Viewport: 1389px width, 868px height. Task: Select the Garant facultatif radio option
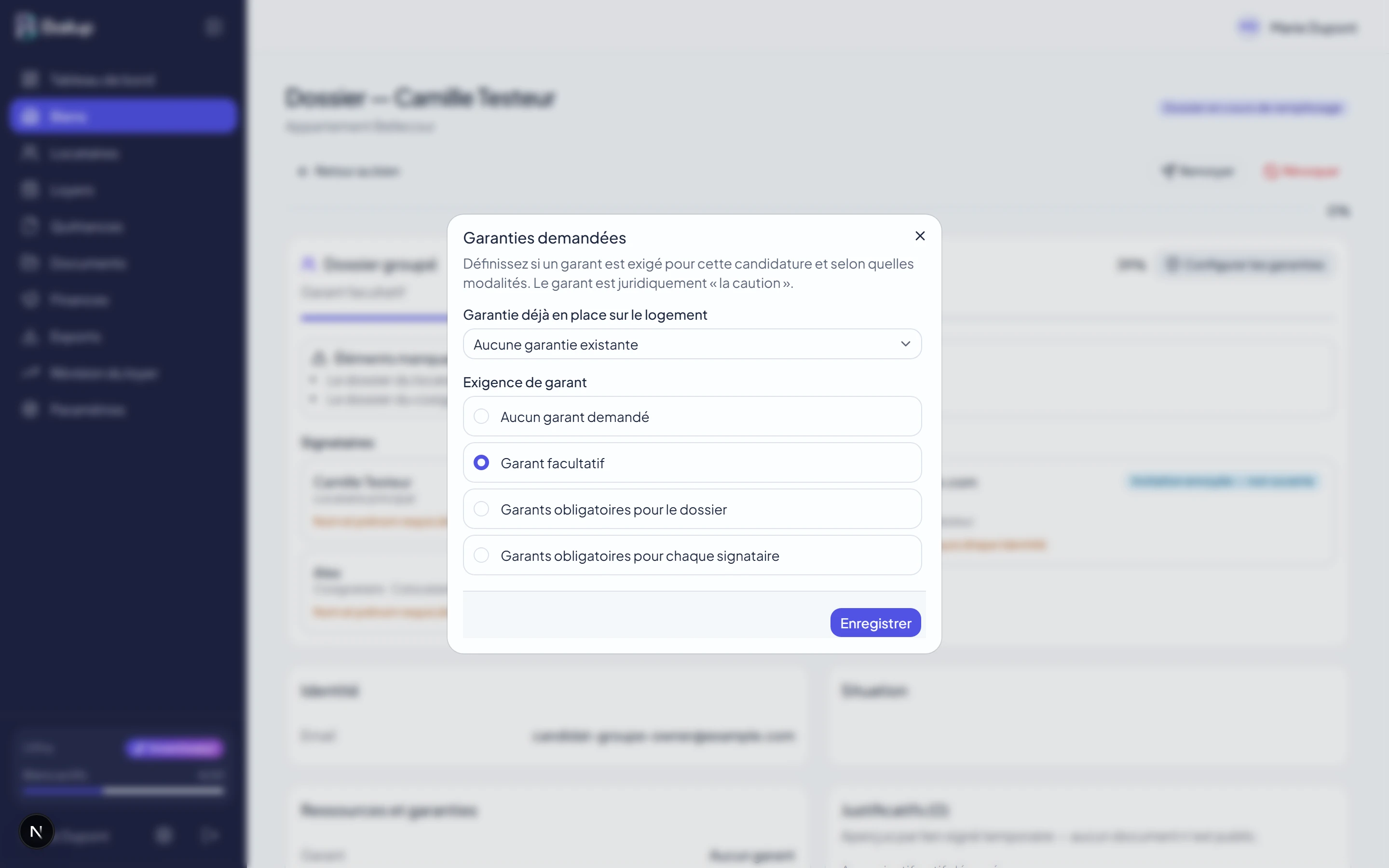tap(692, 463)
